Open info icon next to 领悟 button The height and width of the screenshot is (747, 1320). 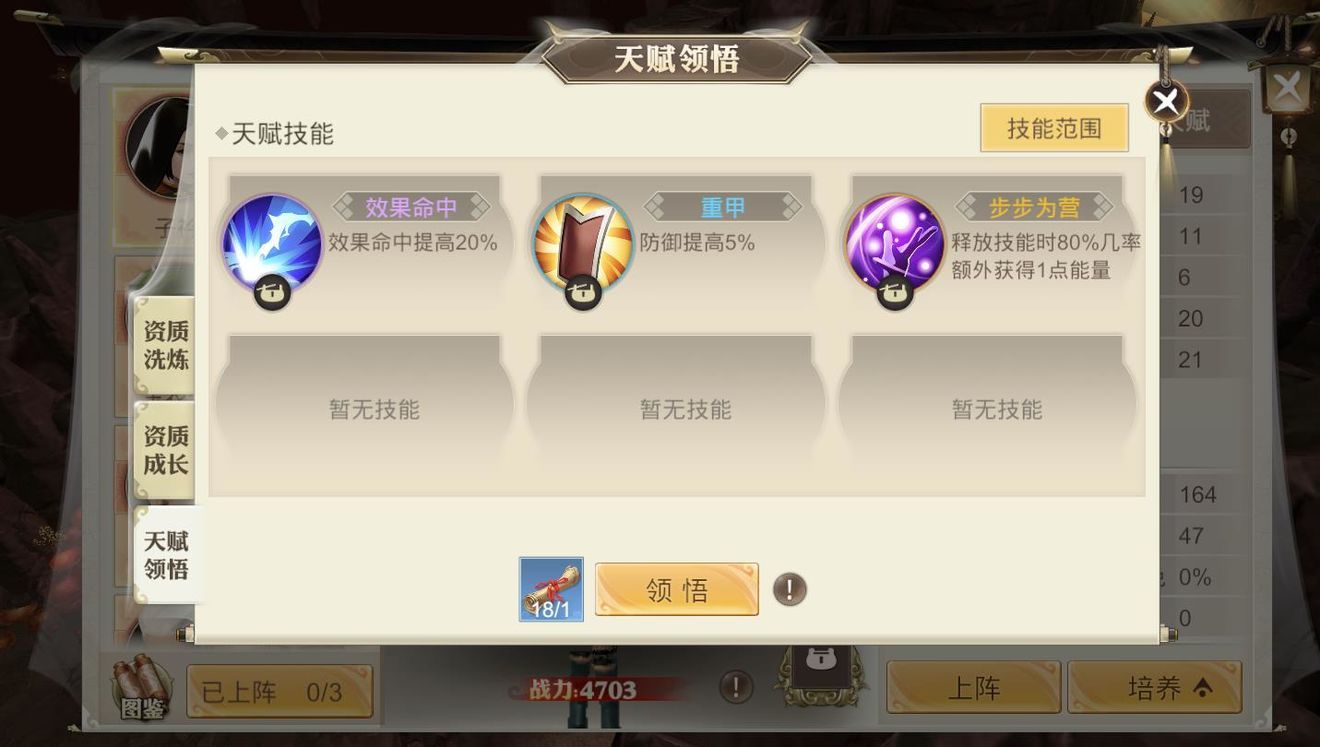click(790, 589)
